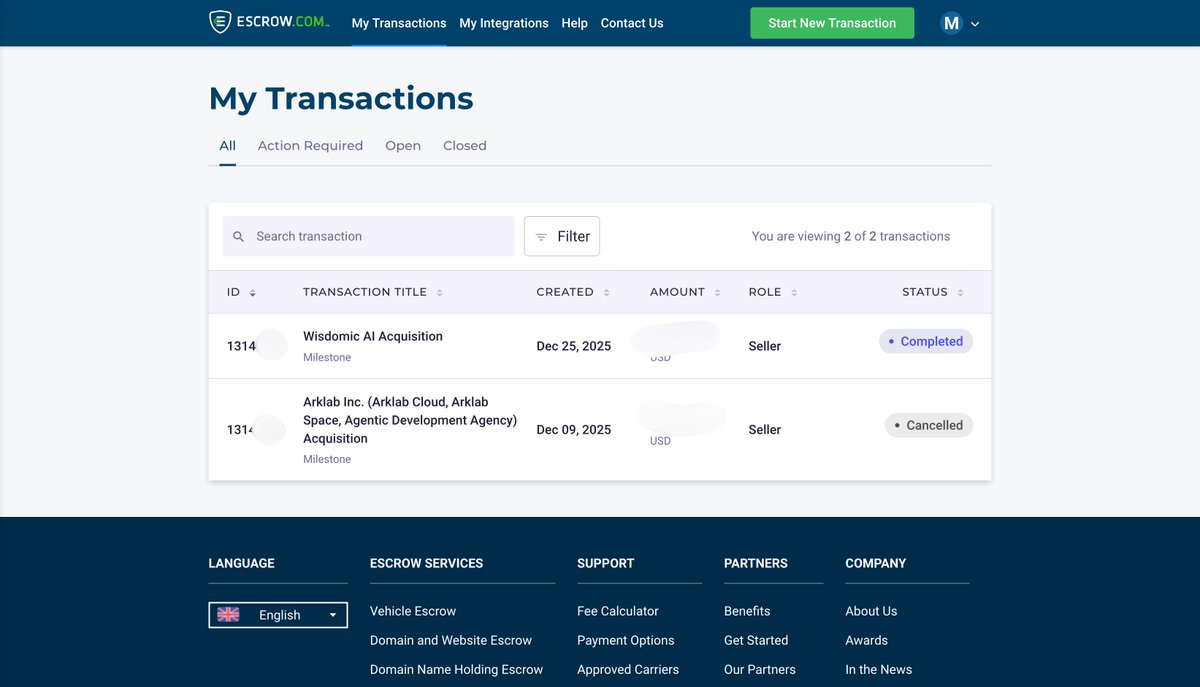Click the UK flag language icon
Image resolution: width=1200 pixels, height=687 pixels.
pyautogui.click(x=228, y=615)
